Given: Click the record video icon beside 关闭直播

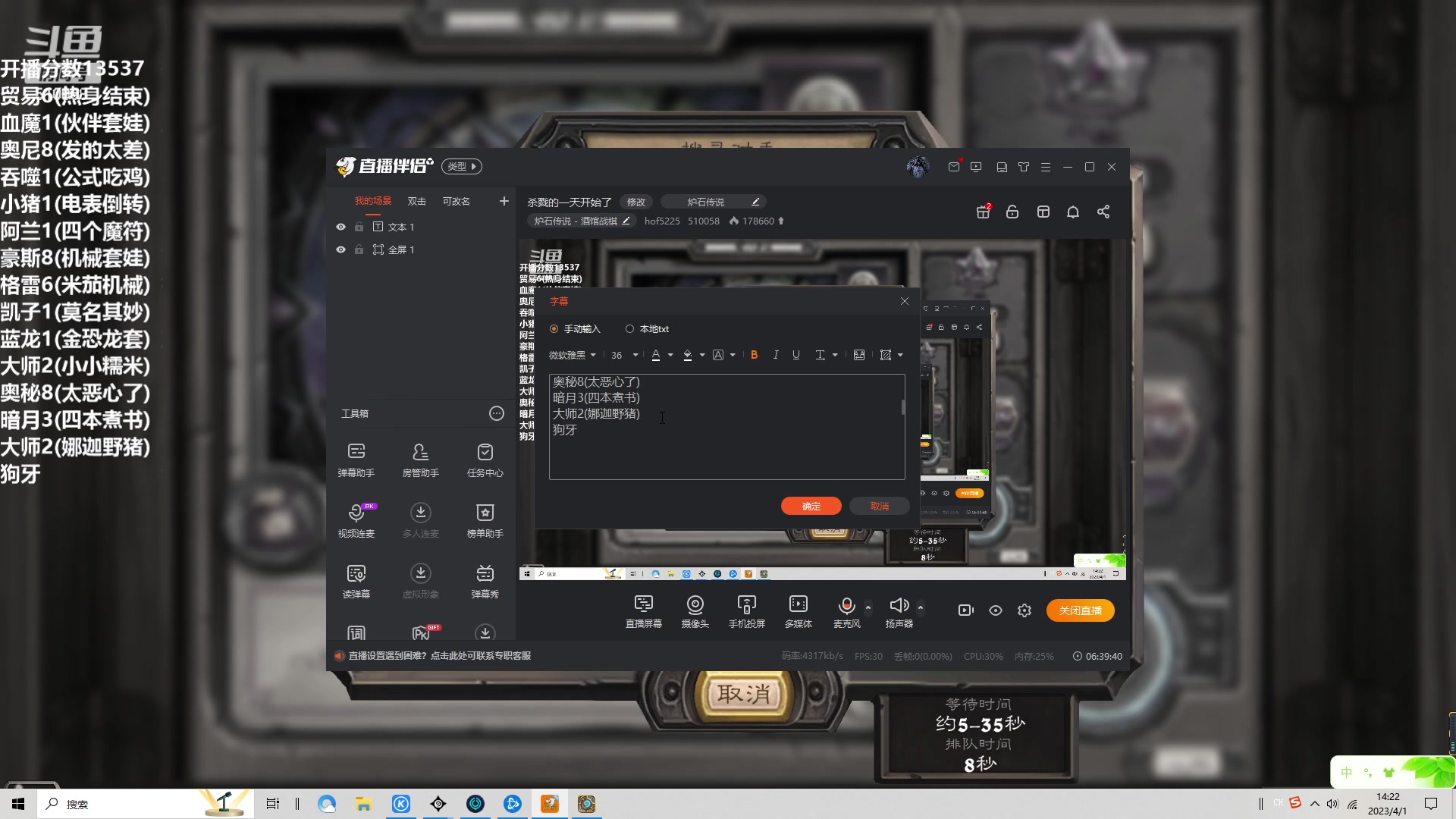Looking at the screenshot, I should 965,610.
